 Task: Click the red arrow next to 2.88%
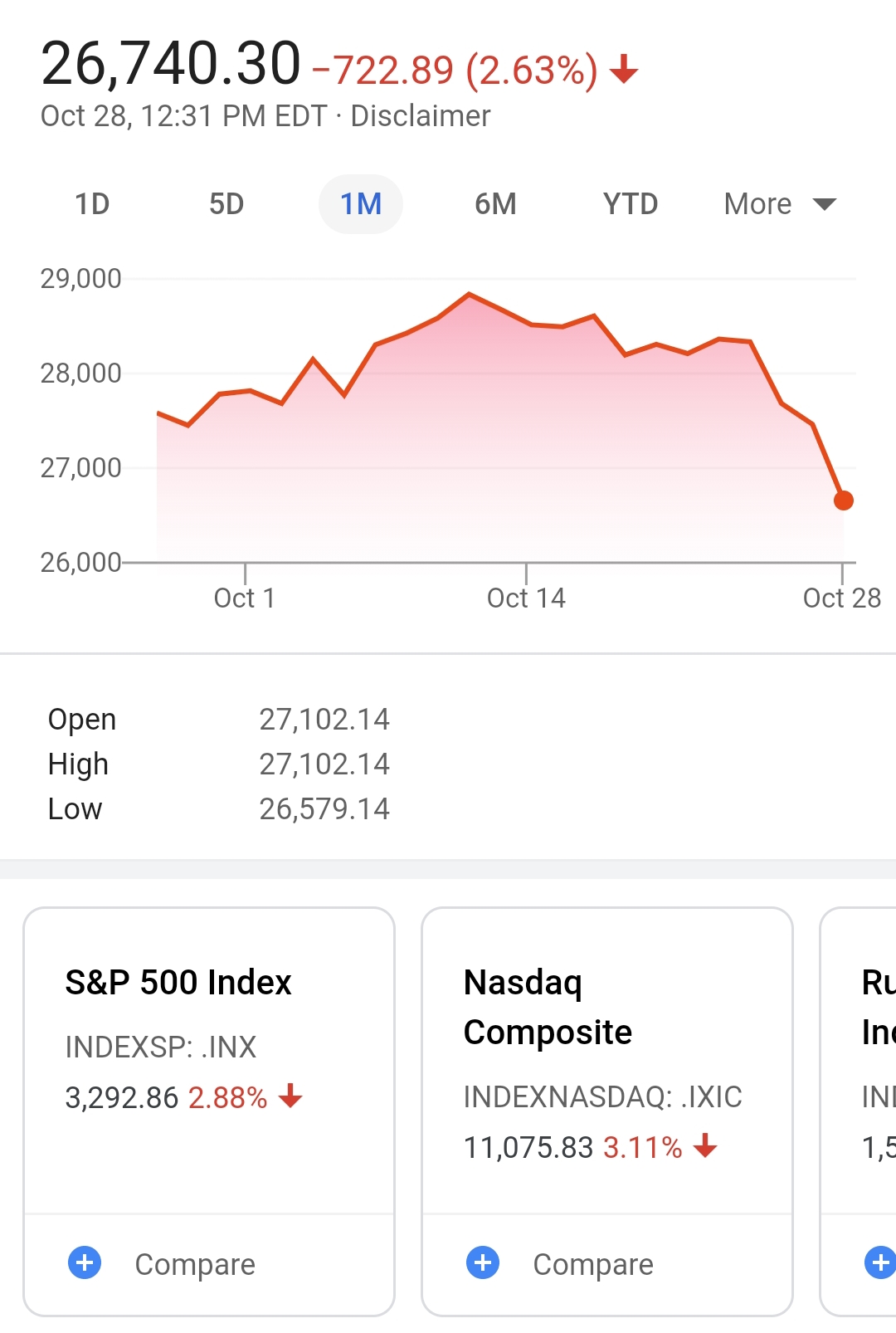tap(290, 1096)
